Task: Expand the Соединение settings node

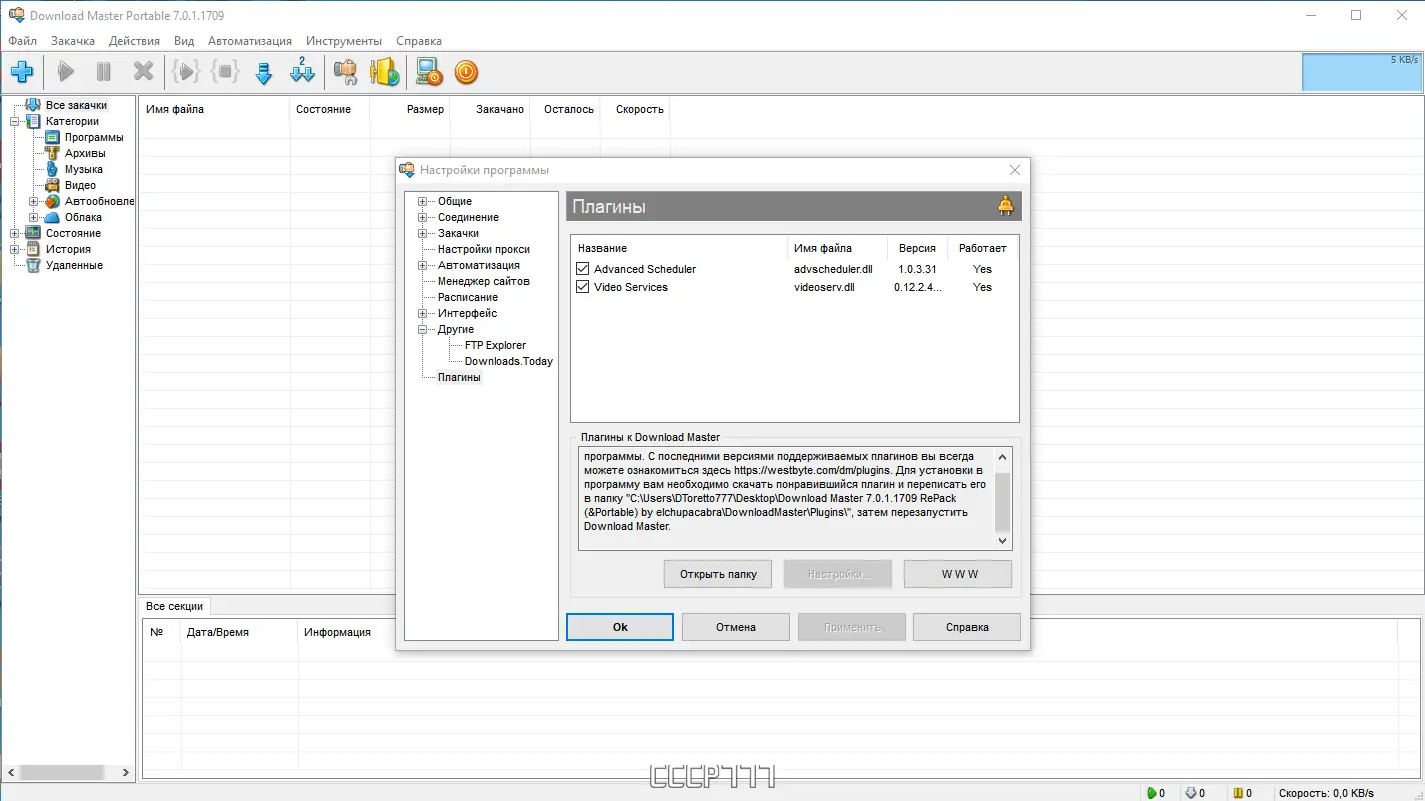Action: [423, 217]
